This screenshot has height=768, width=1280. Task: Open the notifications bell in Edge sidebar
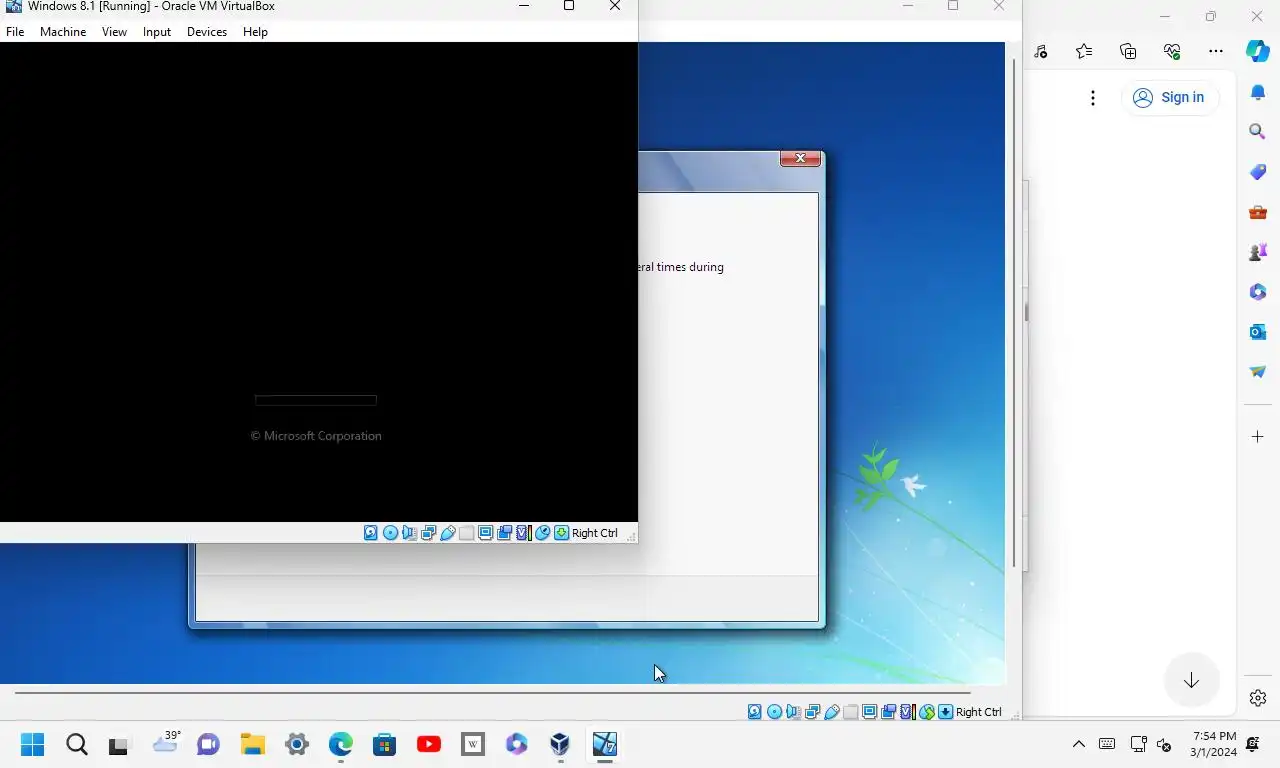pyautogui.click(x=1258, y=93)
